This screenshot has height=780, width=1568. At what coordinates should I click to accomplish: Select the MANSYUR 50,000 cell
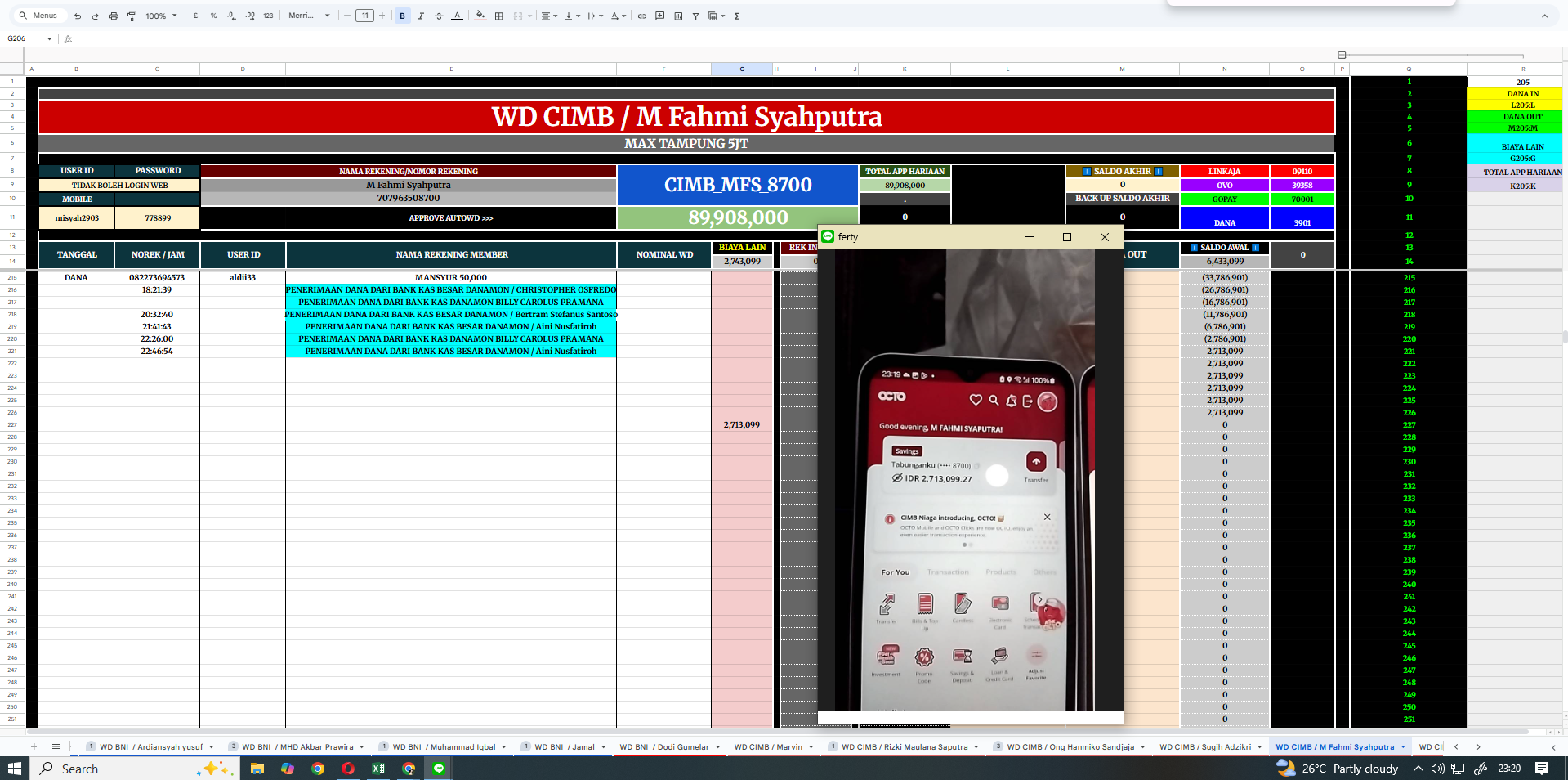(x=451, y=278)
